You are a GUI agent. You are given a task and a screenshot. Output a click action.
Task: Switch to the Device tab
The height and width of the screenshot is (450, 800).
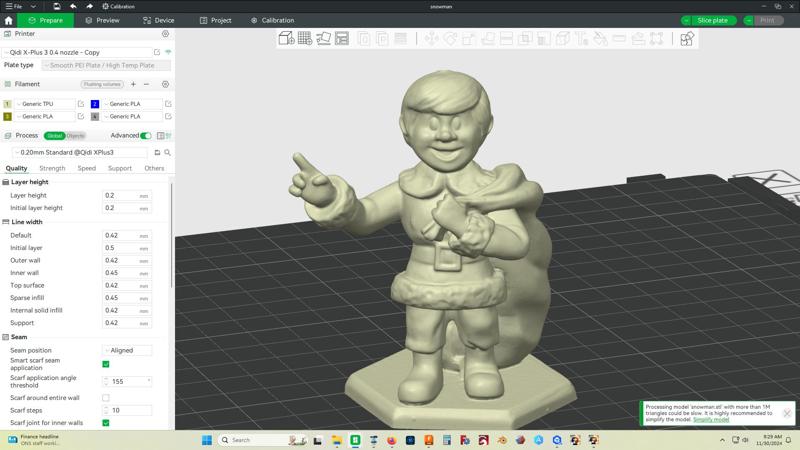(x=159, y=20)
